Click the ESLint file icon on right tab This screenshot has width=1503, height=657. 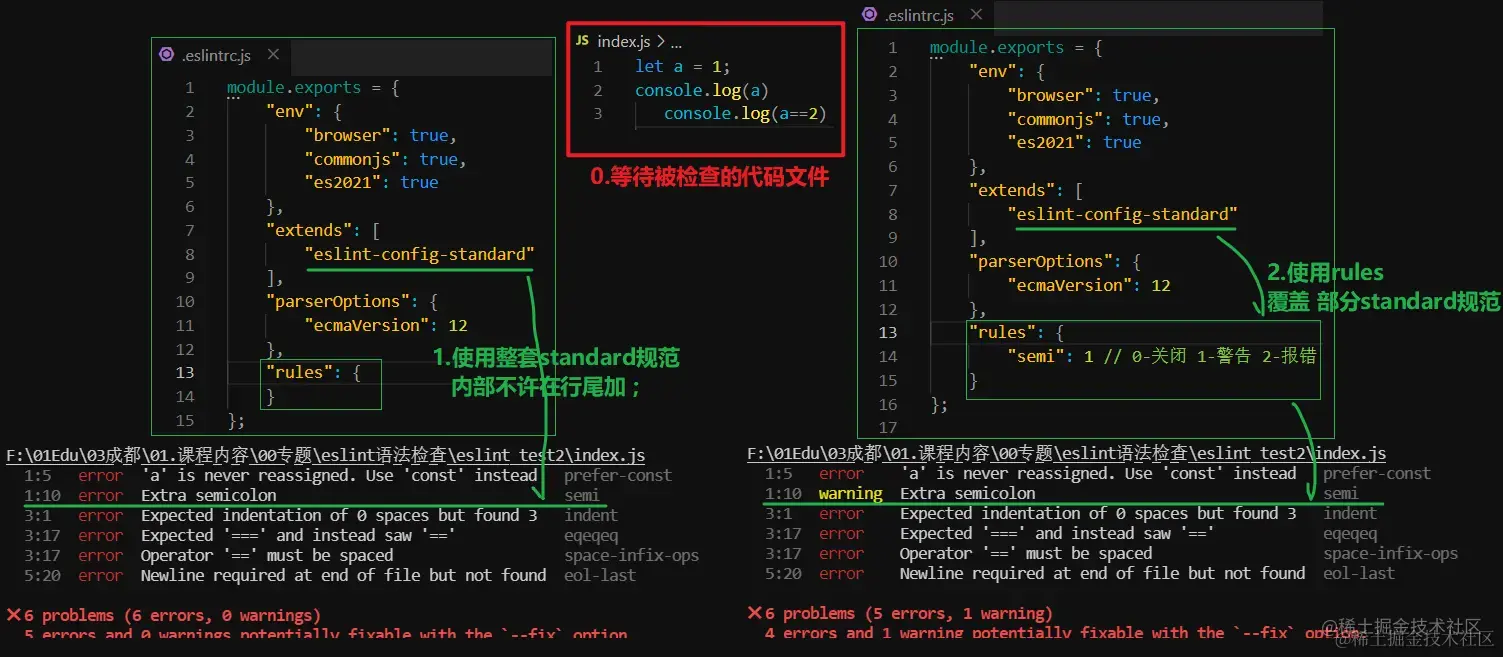pos(870,15)
